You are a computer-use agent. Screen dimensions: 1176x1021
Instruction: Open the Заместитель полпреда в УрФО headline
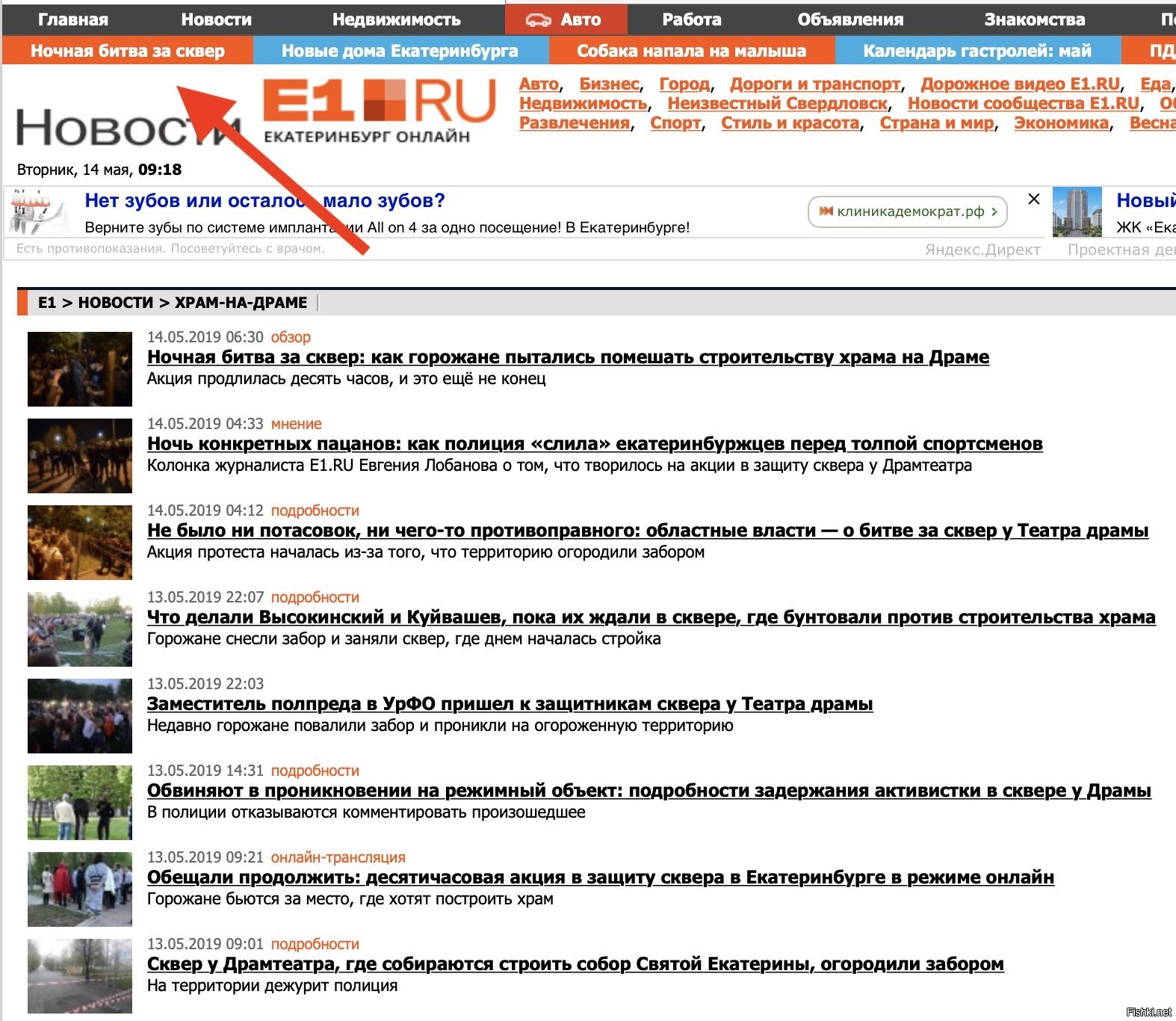click(510, 704)
